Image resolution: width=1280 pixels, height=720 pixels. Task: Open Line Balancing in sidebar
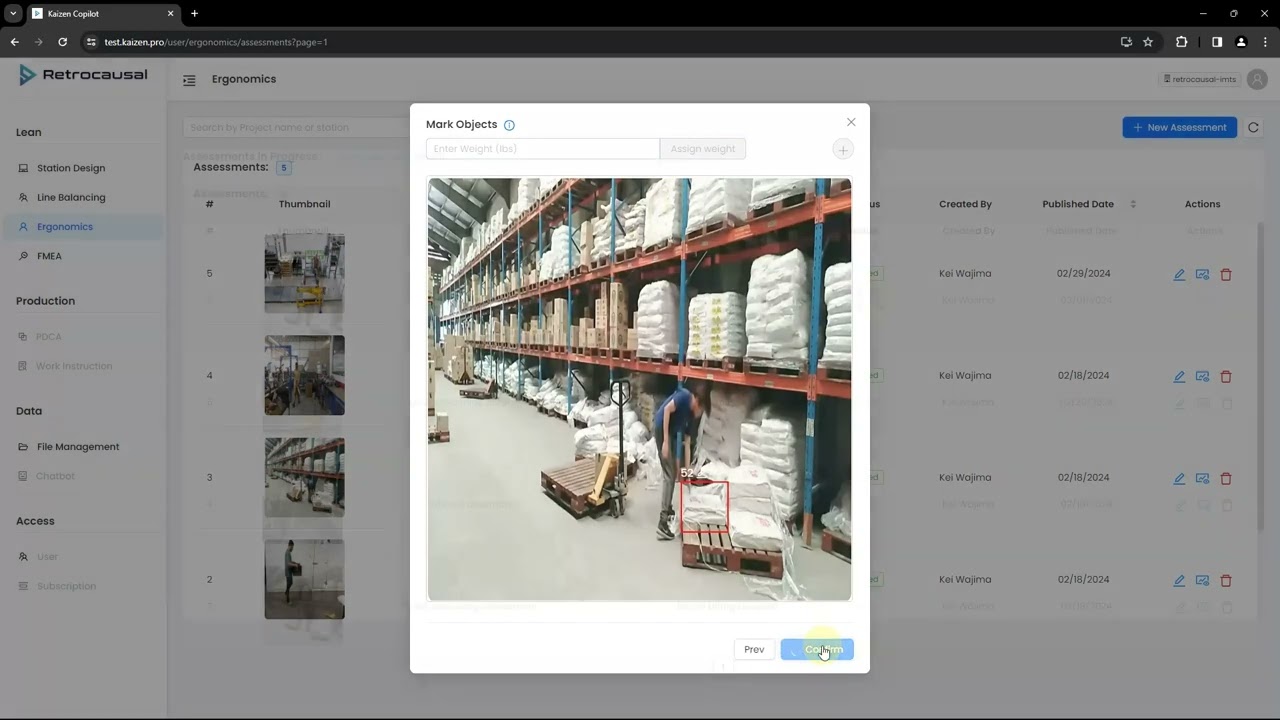click(70, 197)
